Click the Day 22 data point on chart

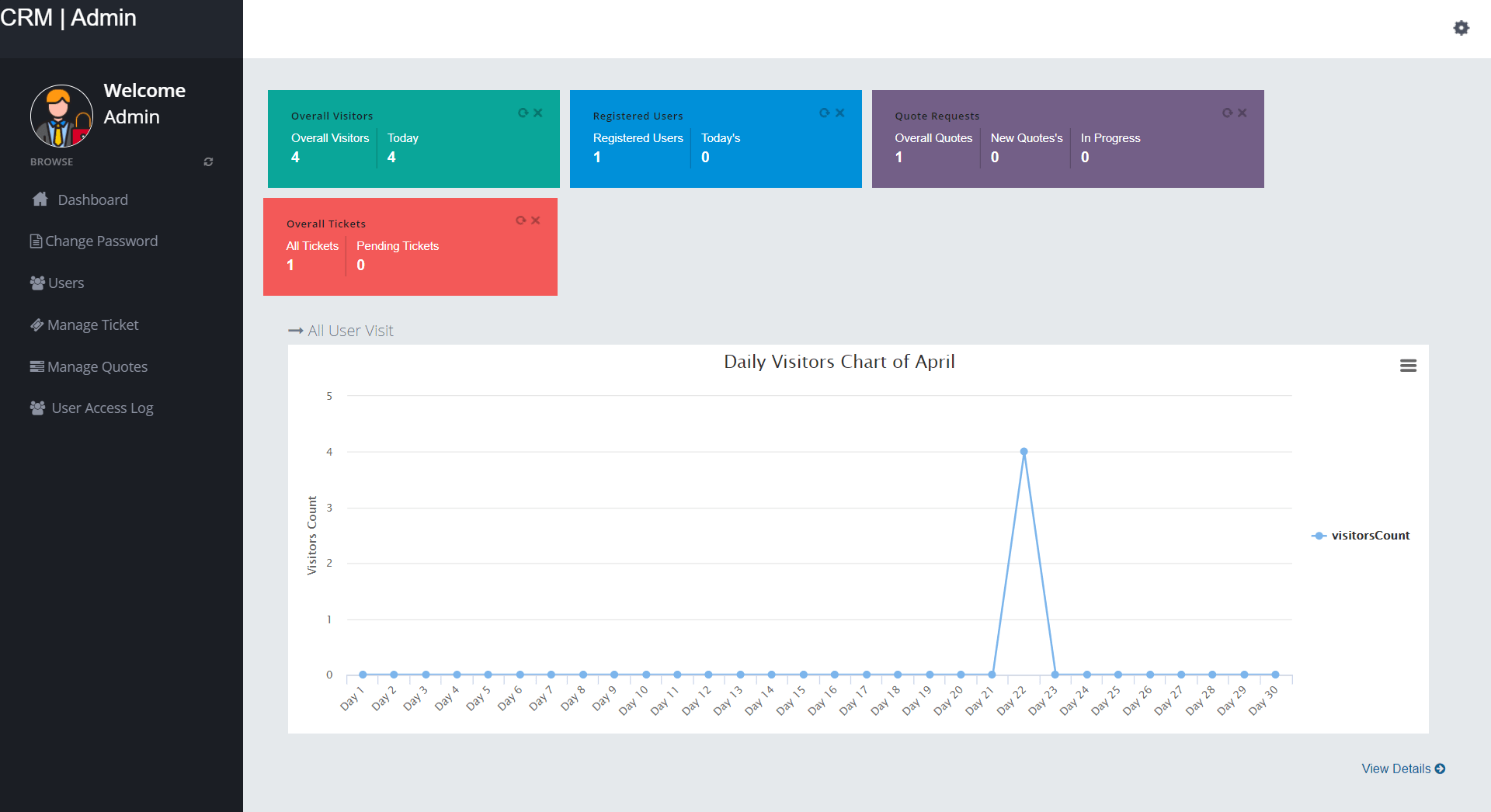1024,452
